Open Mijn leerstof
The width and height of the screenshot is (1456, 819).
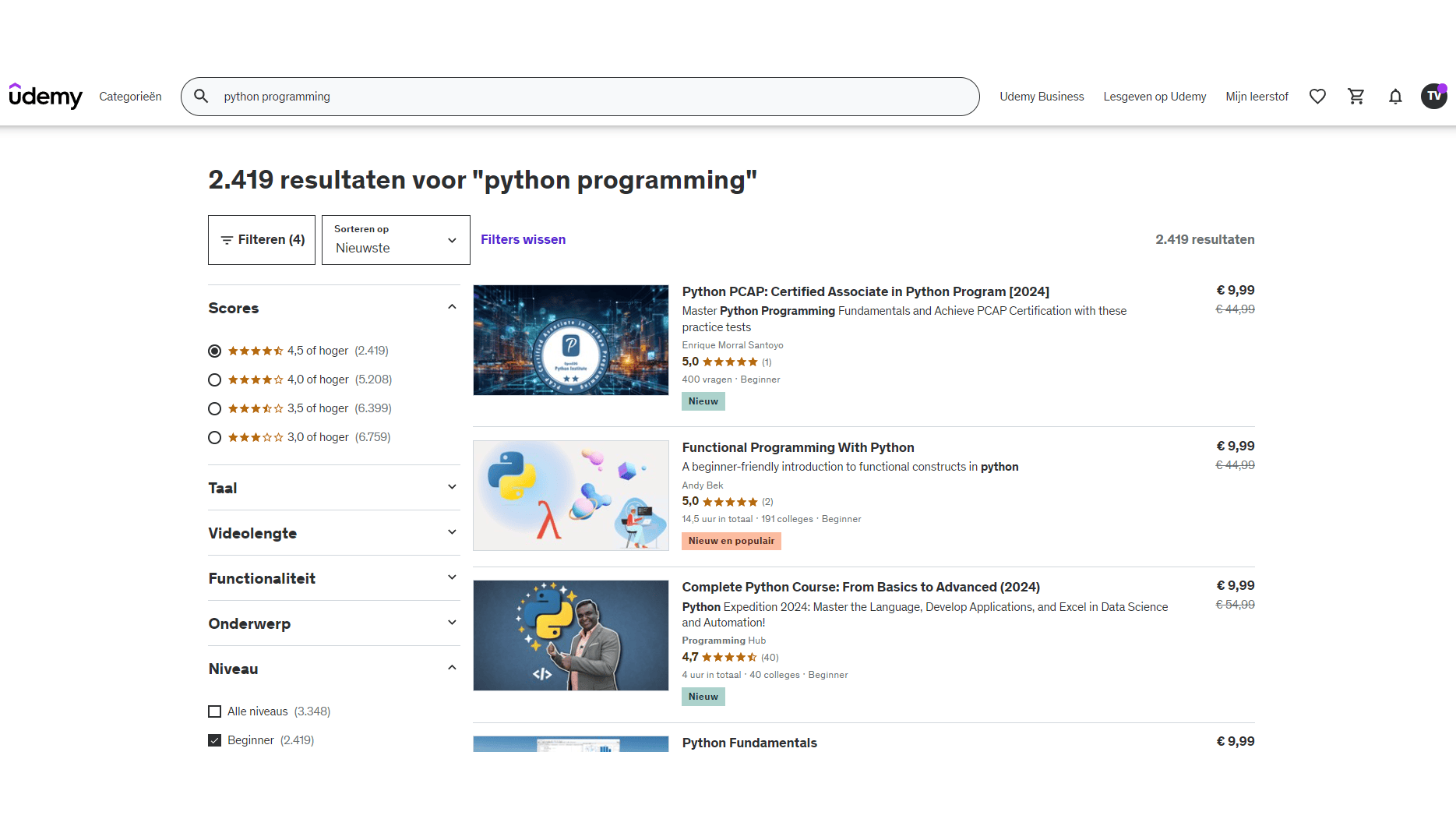(1257, 96)
